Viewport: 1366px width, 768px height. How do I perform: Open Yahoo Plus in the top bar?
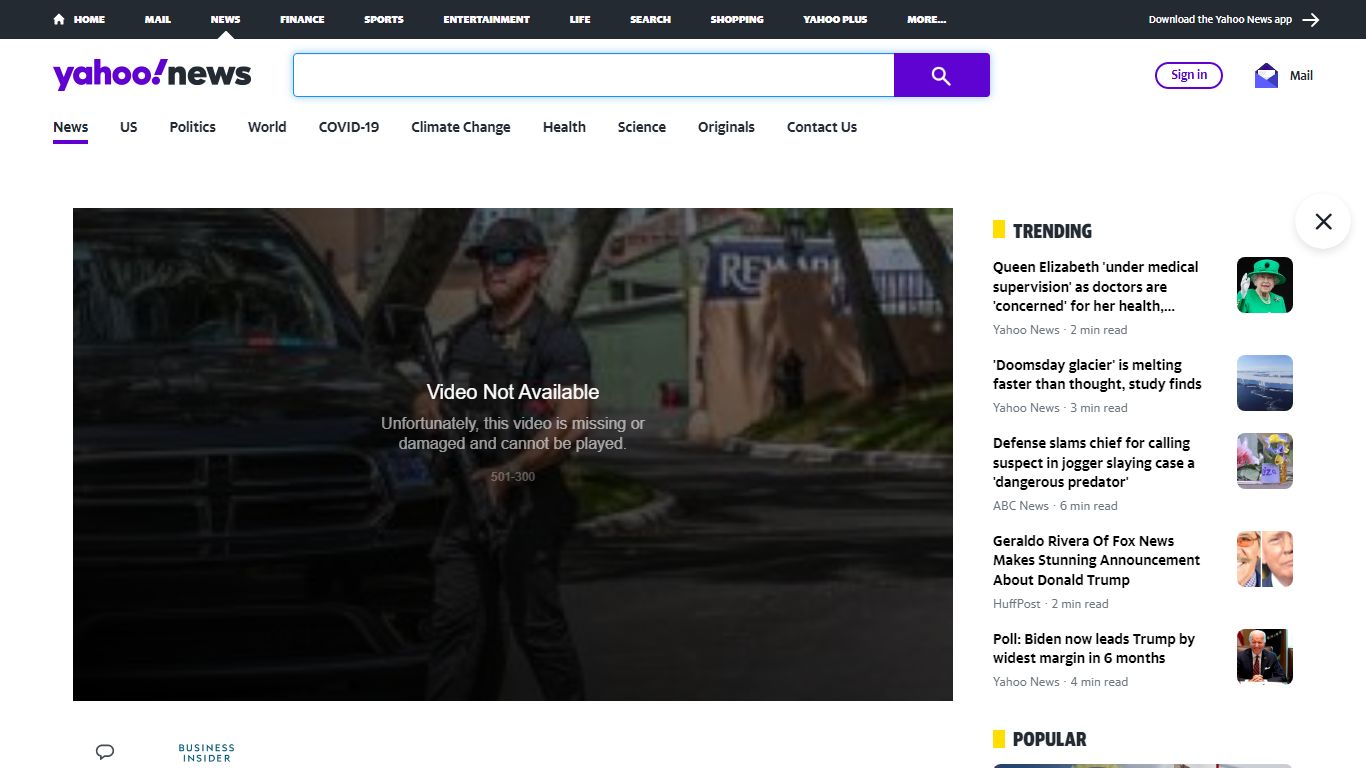(835, 19)
